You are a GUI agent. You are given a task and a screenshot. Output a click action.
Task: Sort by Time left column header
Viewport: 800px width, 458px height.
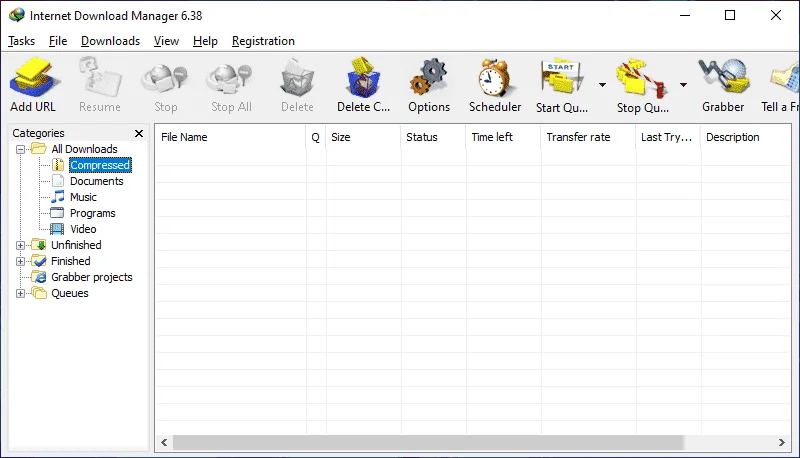(x=503, y=137)
